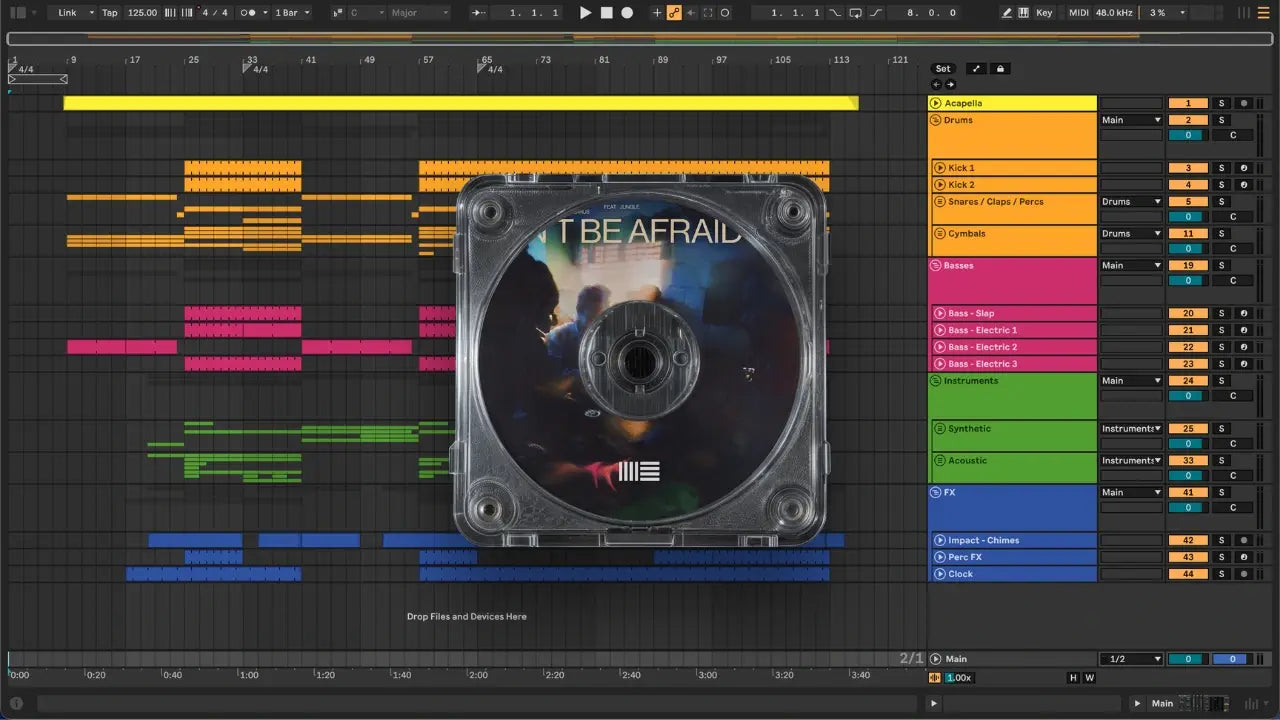Toggle the Key map mode switch
The height and width of the screenshot is (720, 1280).
point(1044,13)
